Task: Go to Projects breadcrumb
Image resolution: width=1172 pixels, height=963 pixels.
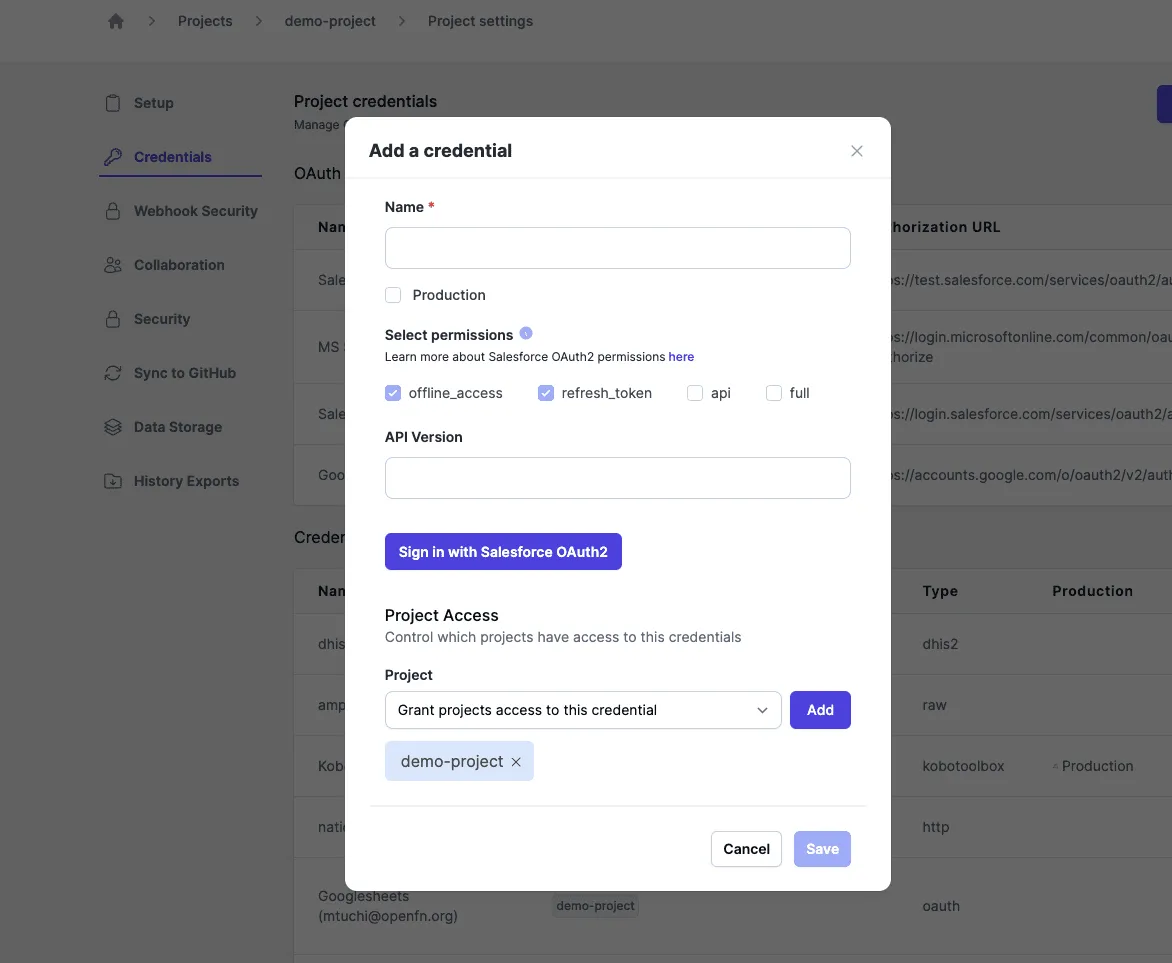Action: point(205,21)
